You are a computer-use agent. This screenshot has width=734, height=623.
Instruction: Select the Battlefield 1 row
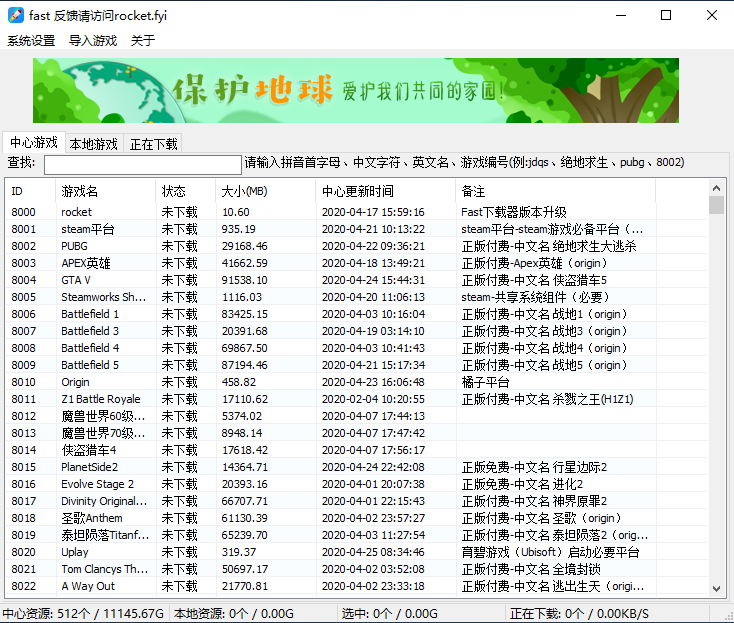pyautogui.click(x=357, y=314)
